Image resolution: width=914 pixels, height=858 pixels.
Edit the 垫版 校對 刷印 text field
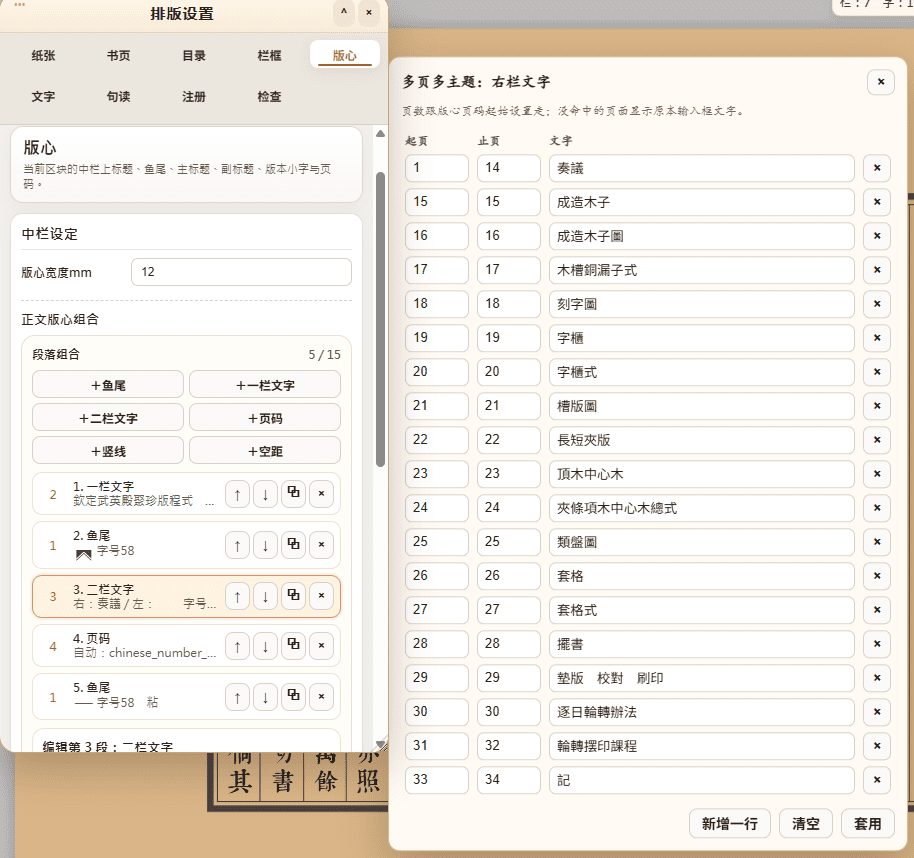[702, 678]
